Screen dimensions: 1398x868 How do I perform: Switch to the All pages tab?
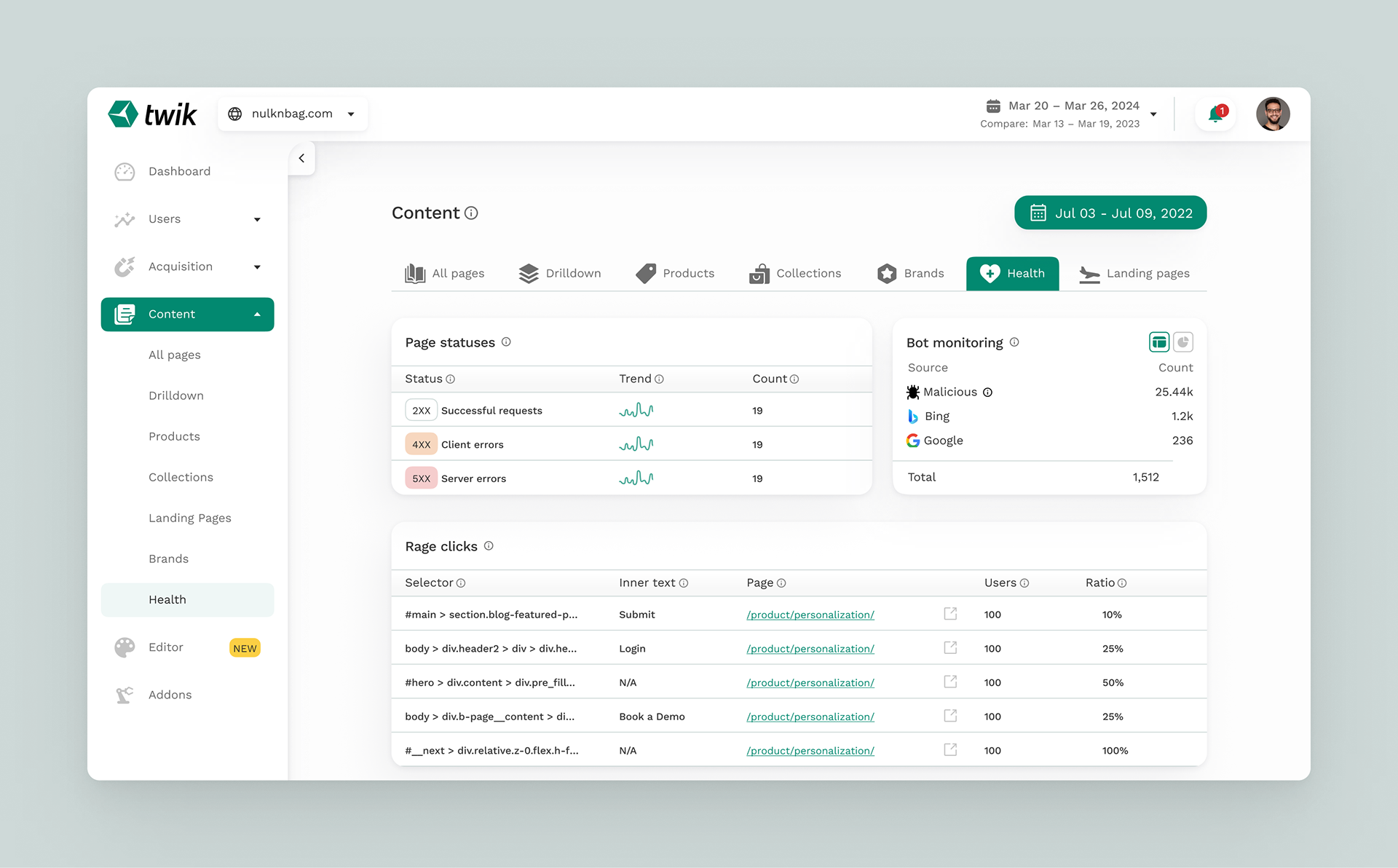pyautogui.click(x=444, y=274)
